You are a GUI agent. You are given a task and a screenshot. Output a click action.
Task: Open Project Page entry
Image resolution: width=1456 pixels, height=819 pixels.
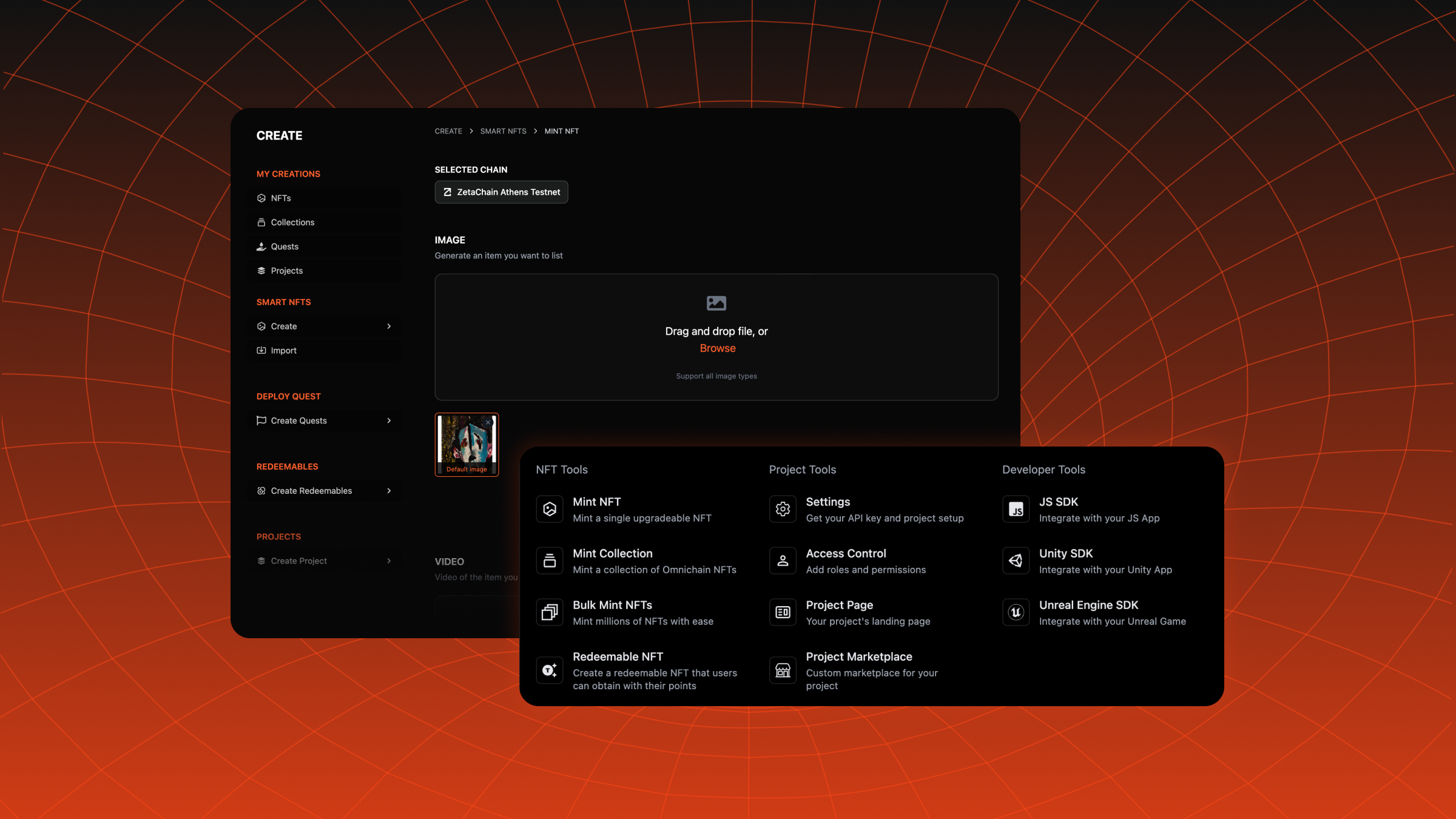click(x=850, y=613)
